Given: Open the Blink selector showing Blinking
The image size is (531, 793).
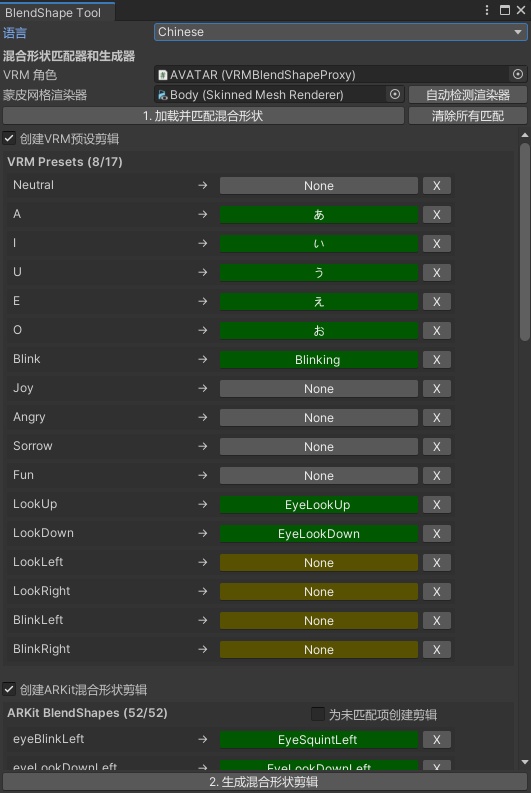Looking at the screenshot, I should point(319,360).
